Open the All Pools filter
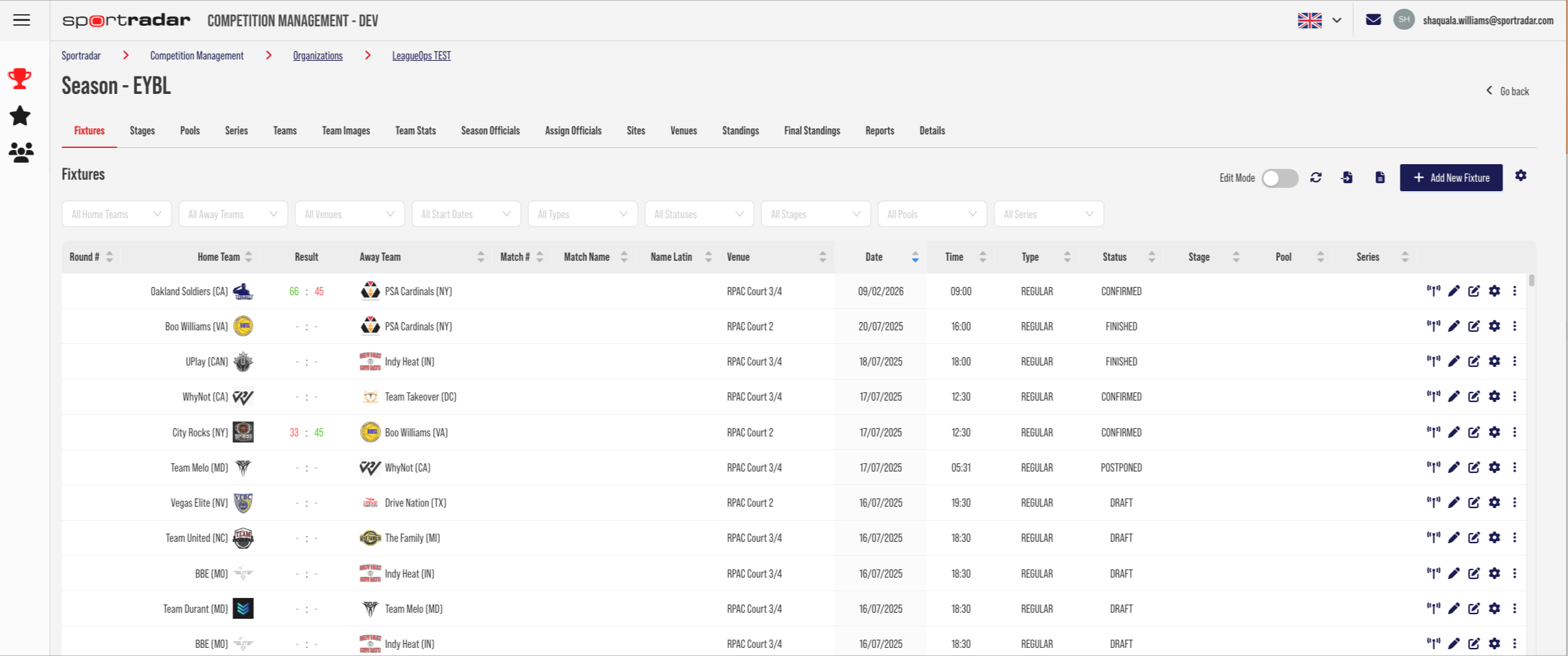Image resolution: width=1568 pixels, height=656 pixels. pos(932,214)
